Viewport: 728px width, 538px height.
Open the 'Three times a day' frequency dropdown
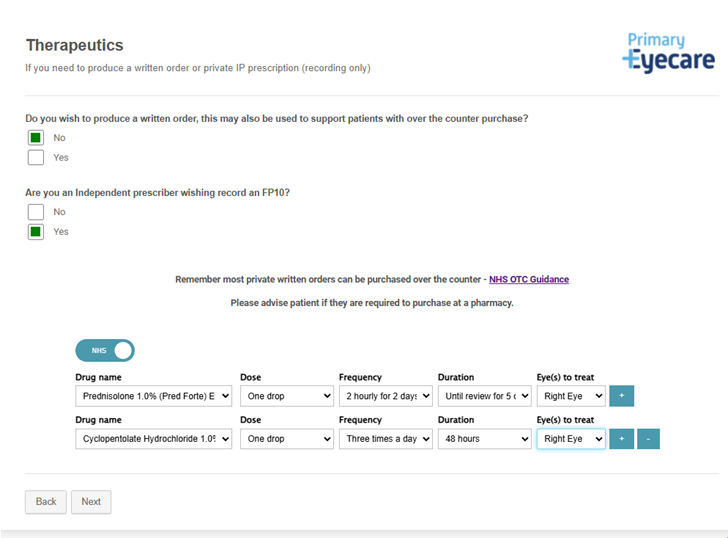click(x=385, y=439)
